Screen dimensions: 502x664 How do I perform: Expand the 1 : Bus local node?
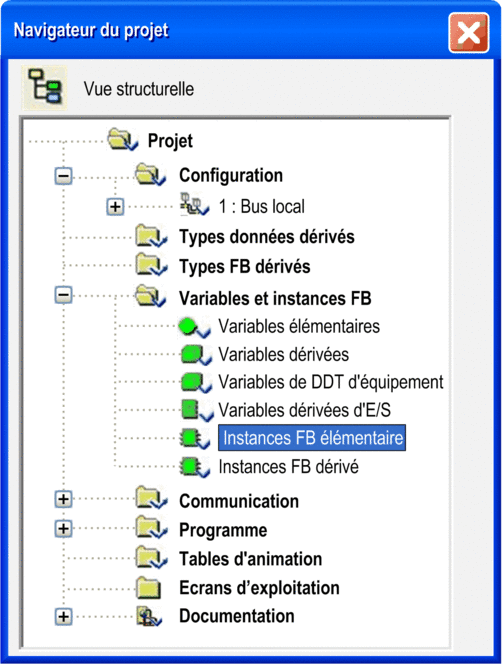pos(115,207)
